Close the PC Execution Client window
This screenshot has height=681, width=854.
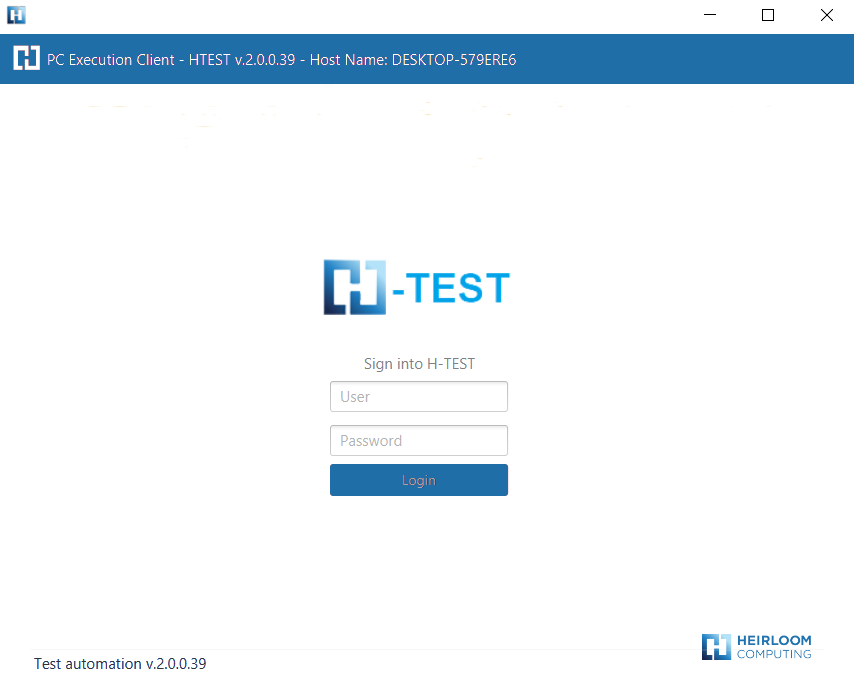click(x=826, y=15)
